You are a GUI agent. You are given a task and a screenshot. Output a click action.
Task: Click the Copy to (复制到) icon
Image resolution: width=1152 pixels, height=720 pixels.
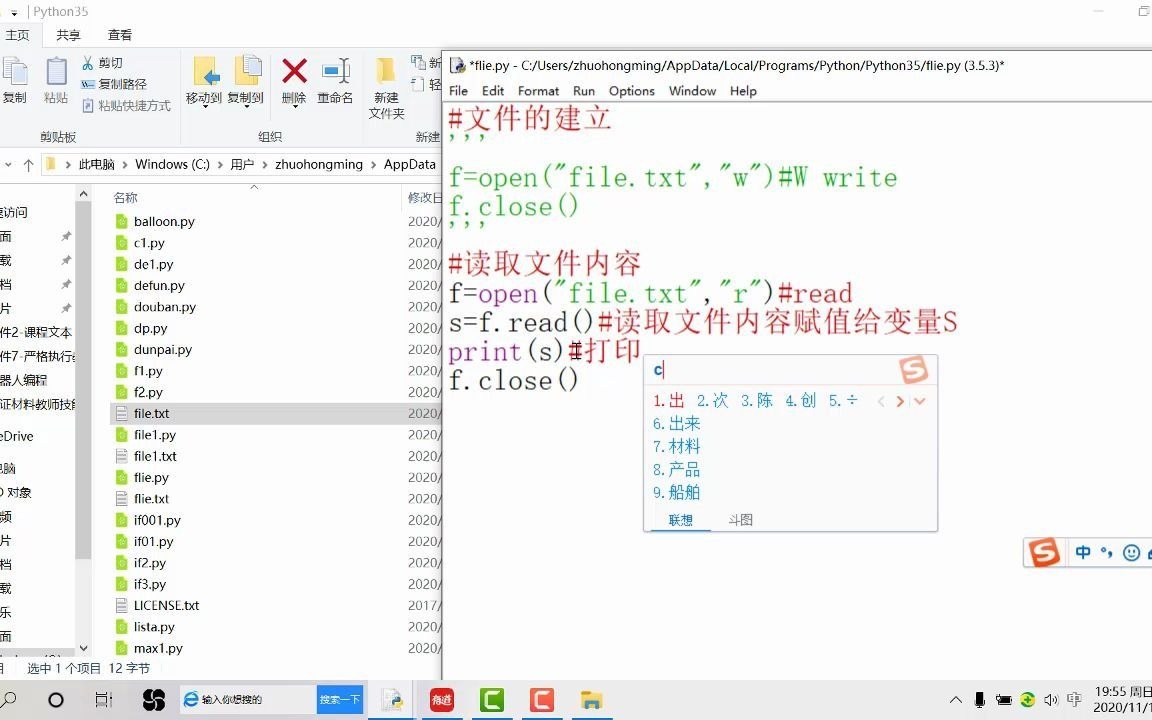pos(246,72)
